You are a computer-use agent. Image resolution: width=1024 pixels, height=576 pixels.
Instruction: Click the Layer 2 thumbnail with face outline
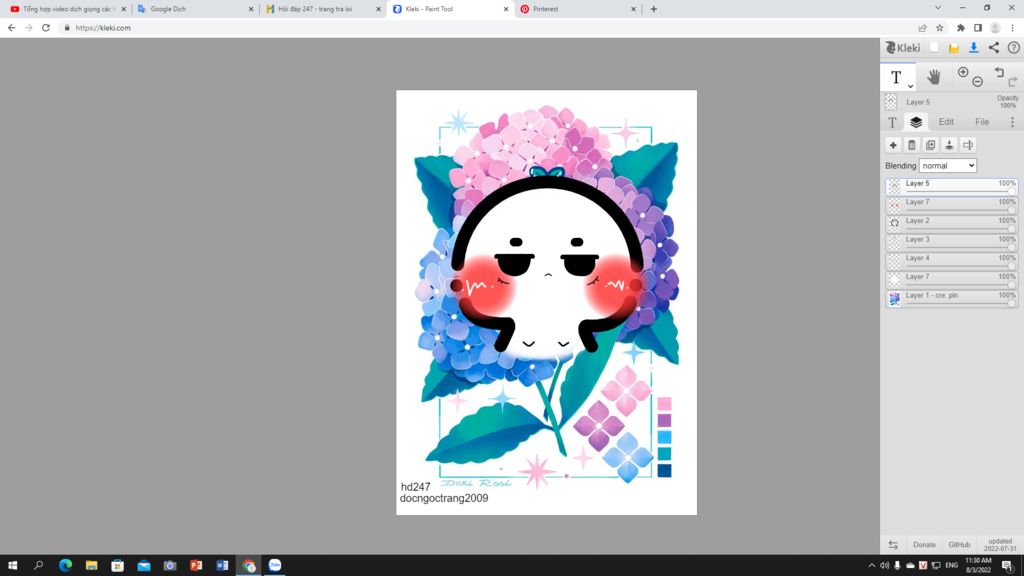click(x=894, y=223)
